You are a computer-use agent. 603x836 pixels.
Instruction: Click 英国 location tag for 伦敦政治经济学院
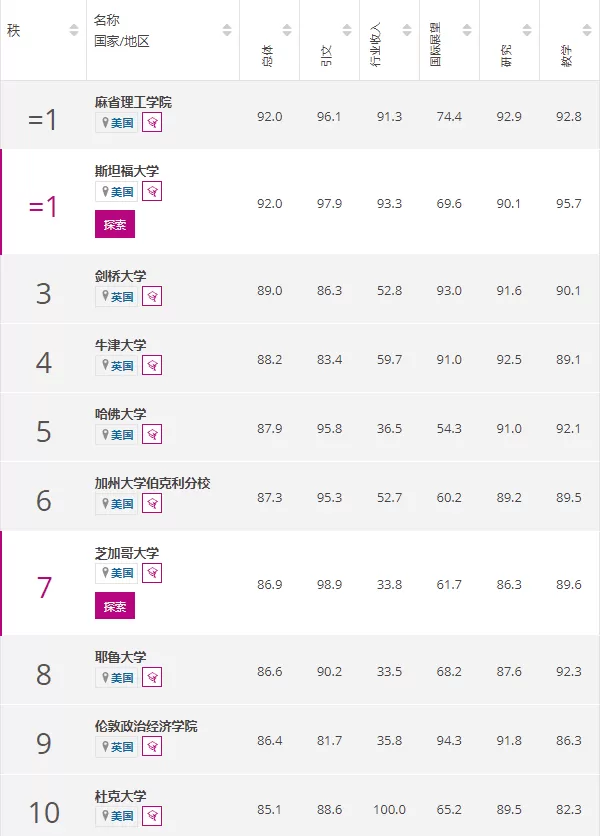(117, 747)
